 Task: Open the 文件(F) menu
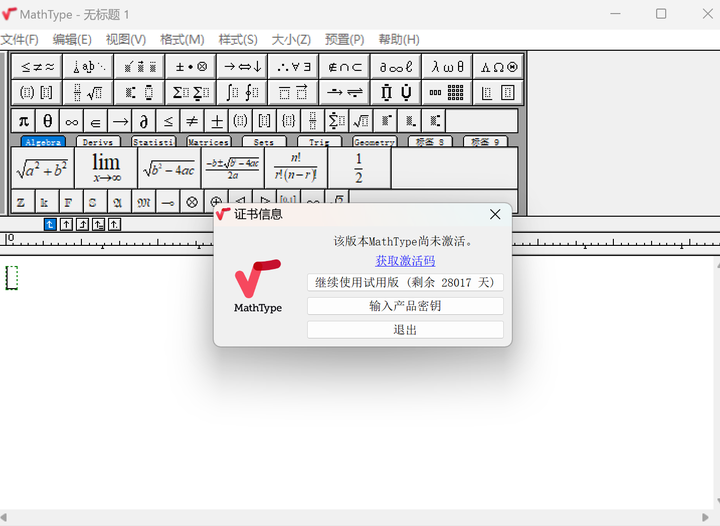19,39
